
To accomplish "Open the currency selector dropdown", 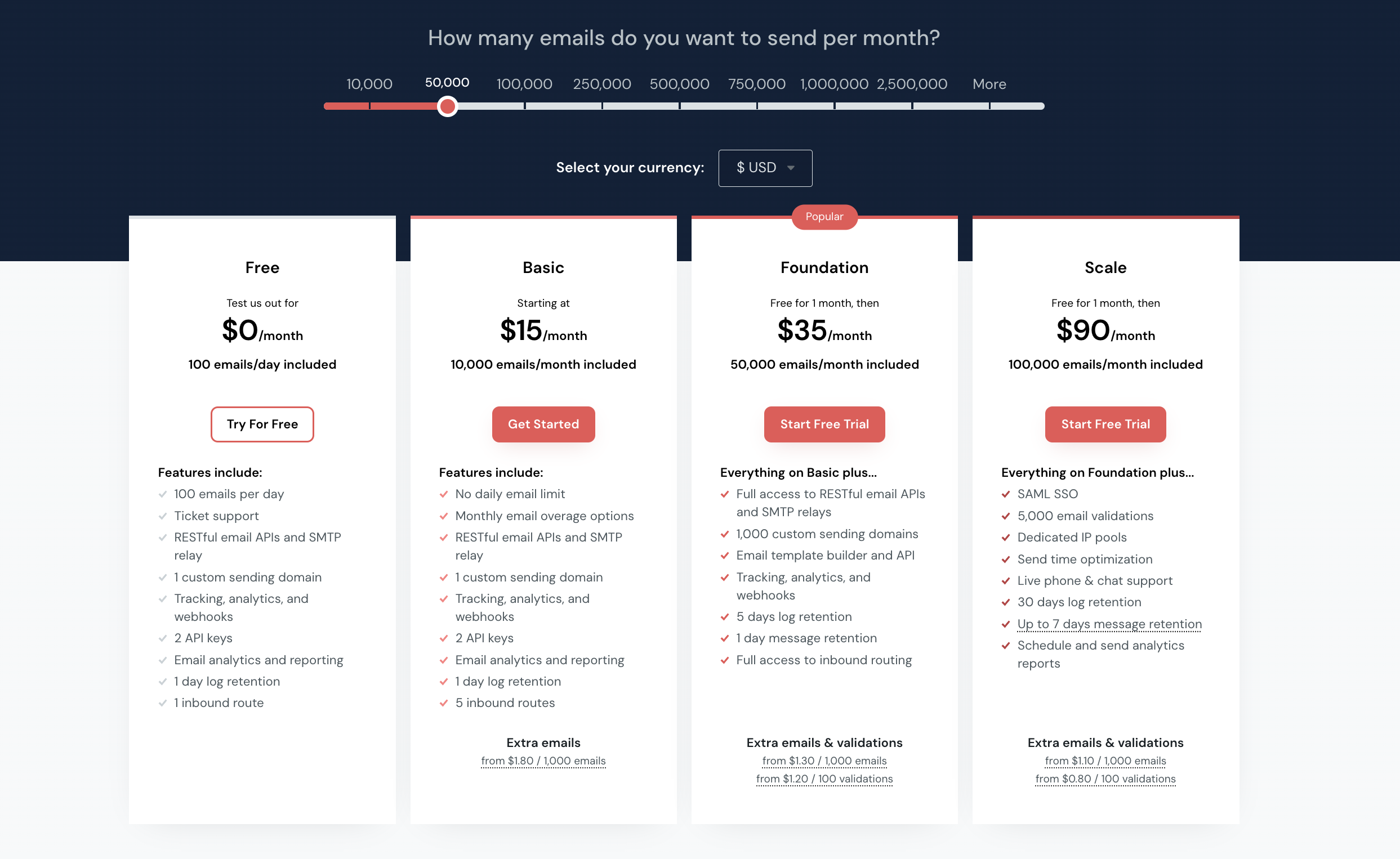I will tap(764, 168).
